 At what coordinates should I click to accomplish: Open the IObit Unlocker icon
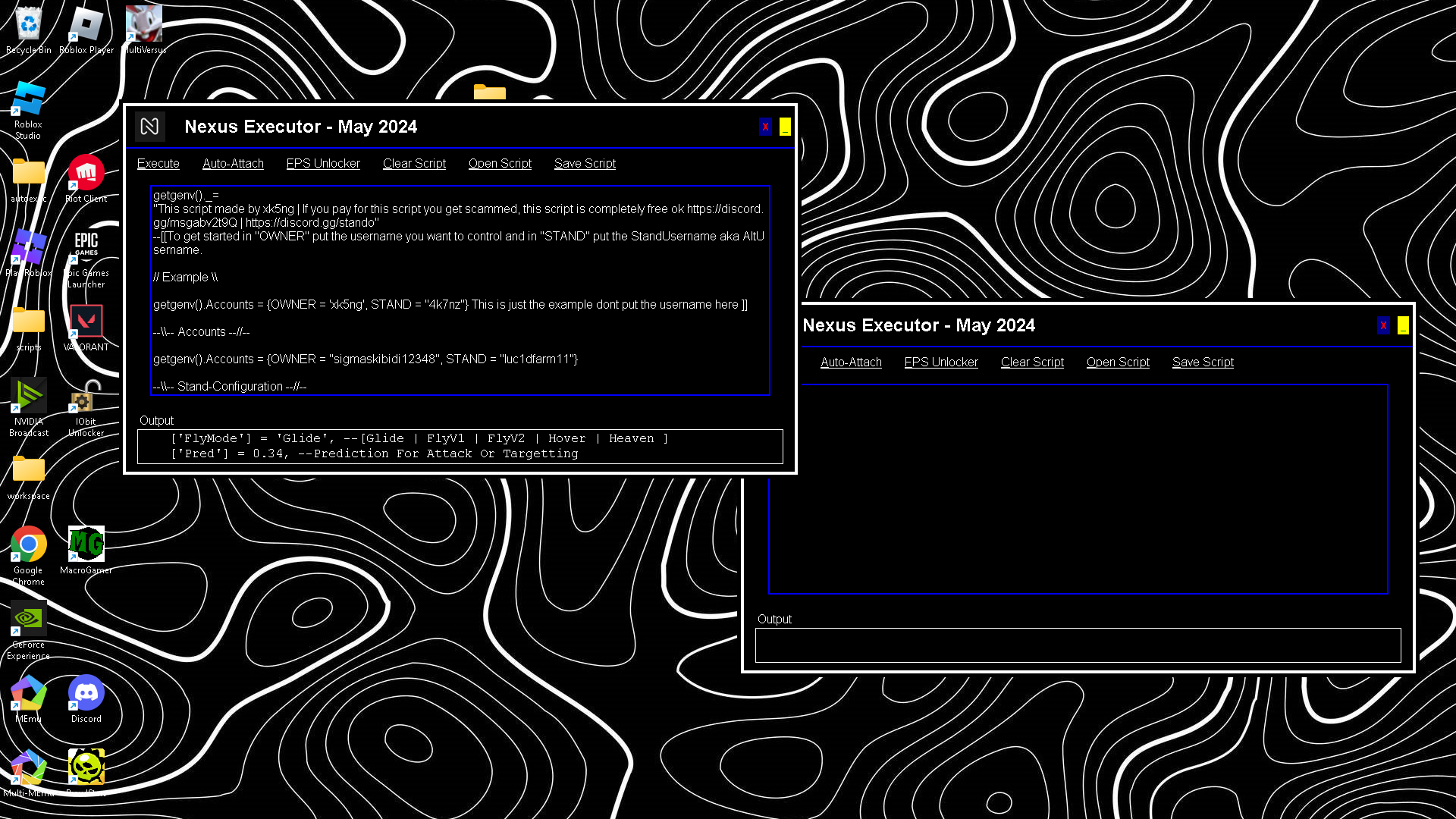86,397
